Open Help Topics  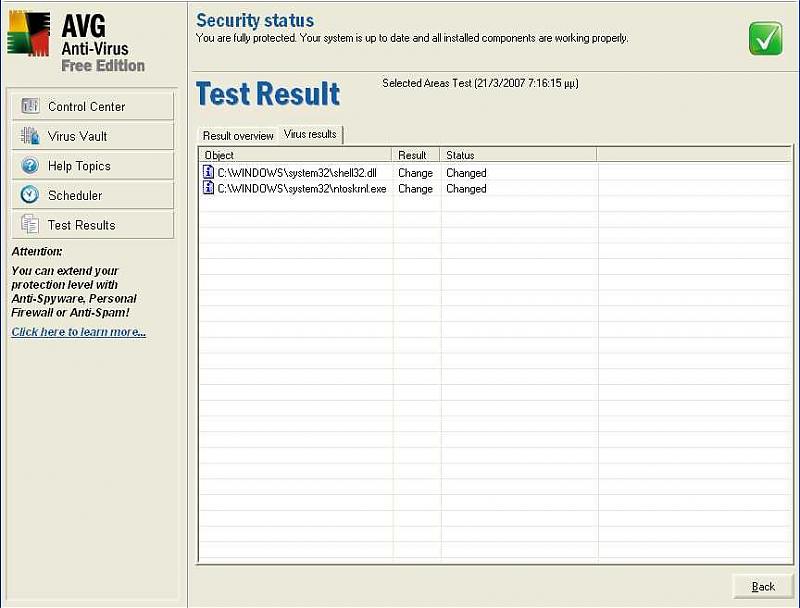coord(92,165)
